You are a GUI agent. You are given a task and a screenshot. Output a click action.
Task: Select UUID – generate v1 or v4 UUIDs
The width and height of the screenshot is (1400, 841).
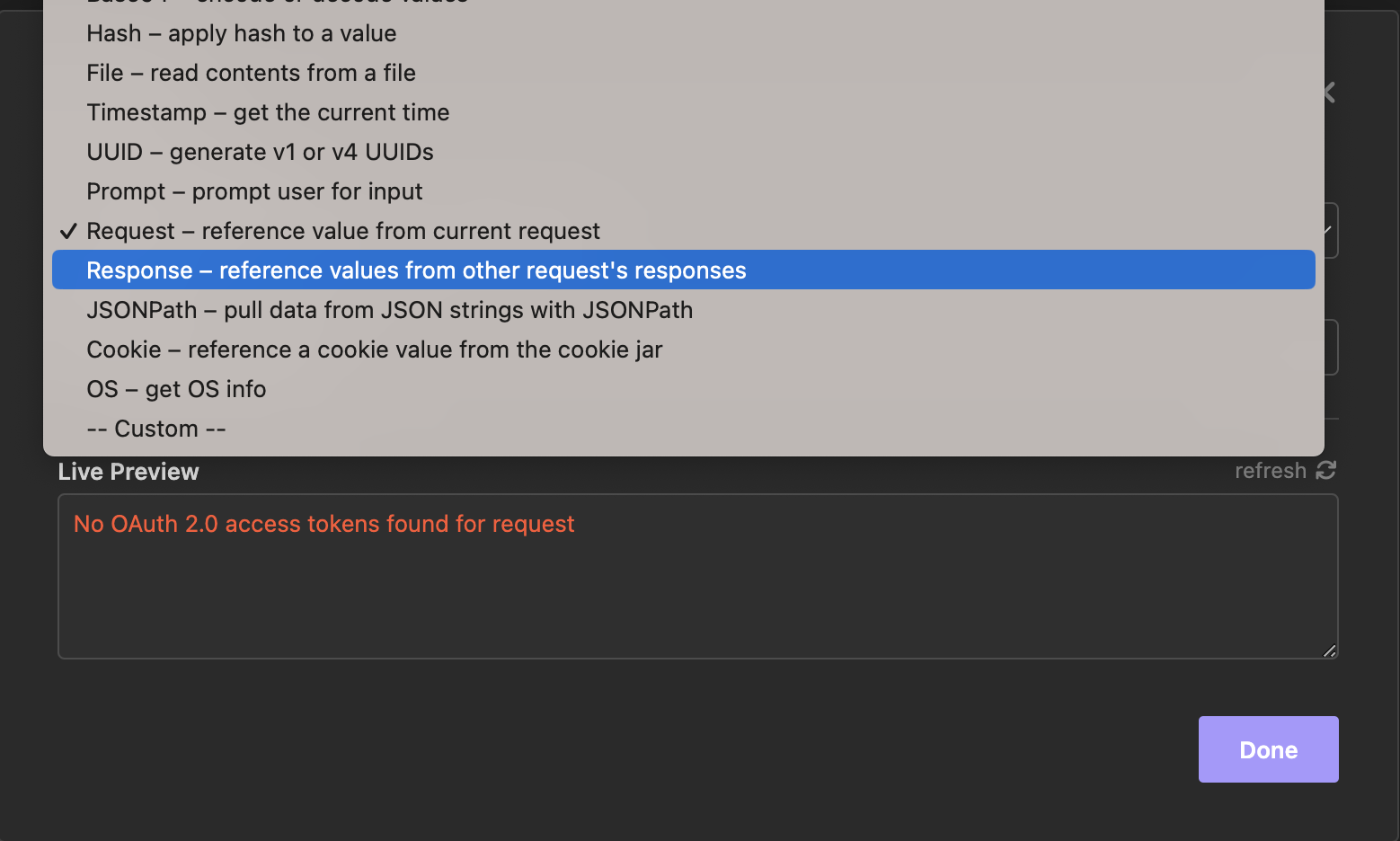[x=260, y=152]
